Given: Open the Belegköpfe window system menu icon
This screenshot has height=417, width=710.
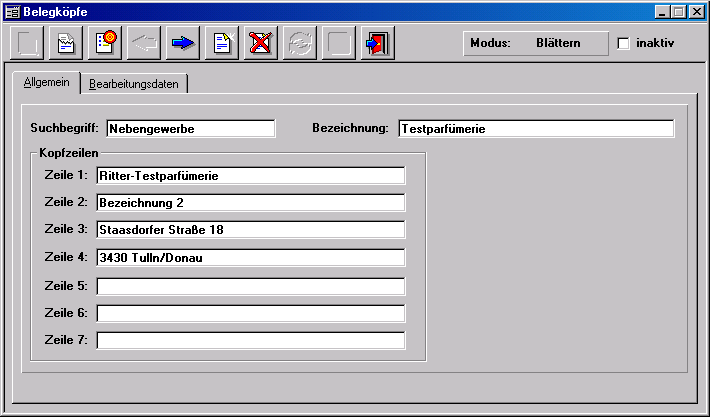Looking at the screenshot, I should (x=12, y=12).
